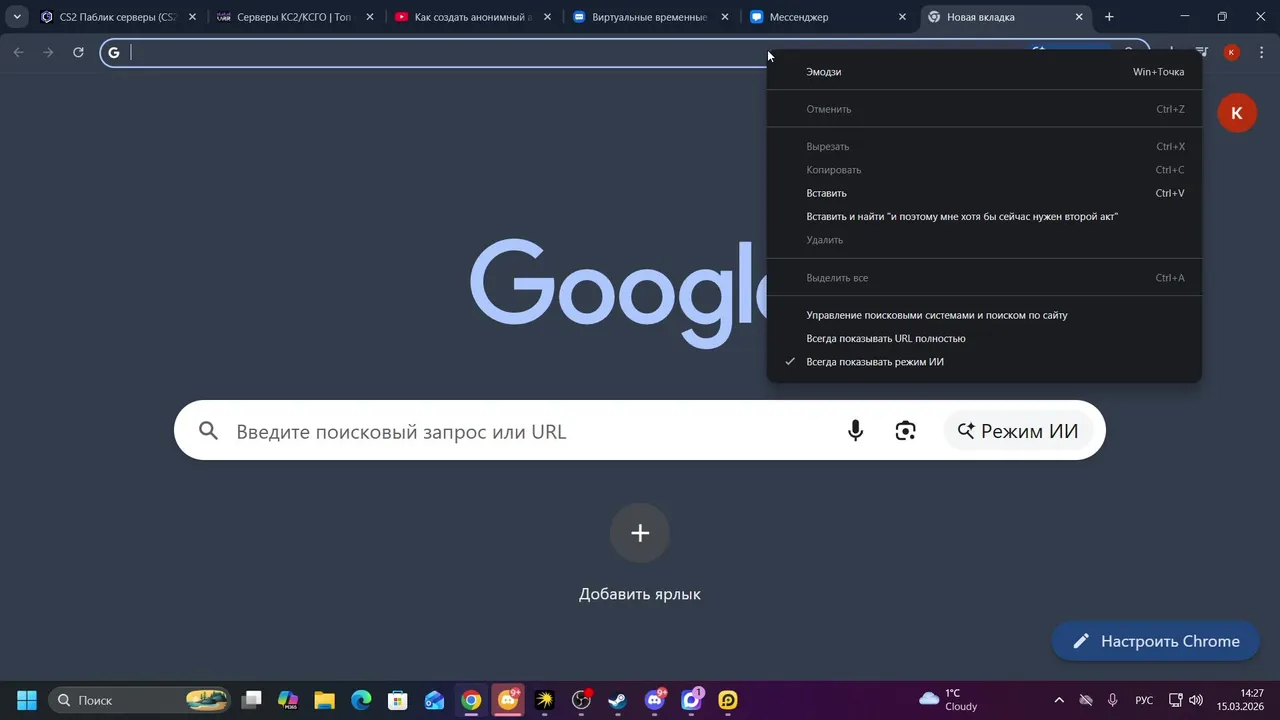Switch to the Мессенджер tab

[828, 17]
